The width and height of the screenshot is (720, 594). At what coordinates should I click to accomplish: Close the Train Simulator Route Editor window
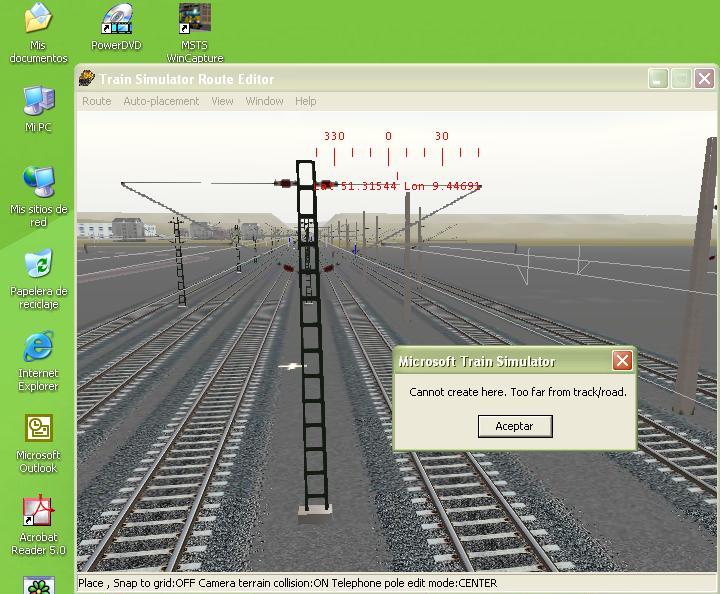pyautogui.click(x=704, y=79)
